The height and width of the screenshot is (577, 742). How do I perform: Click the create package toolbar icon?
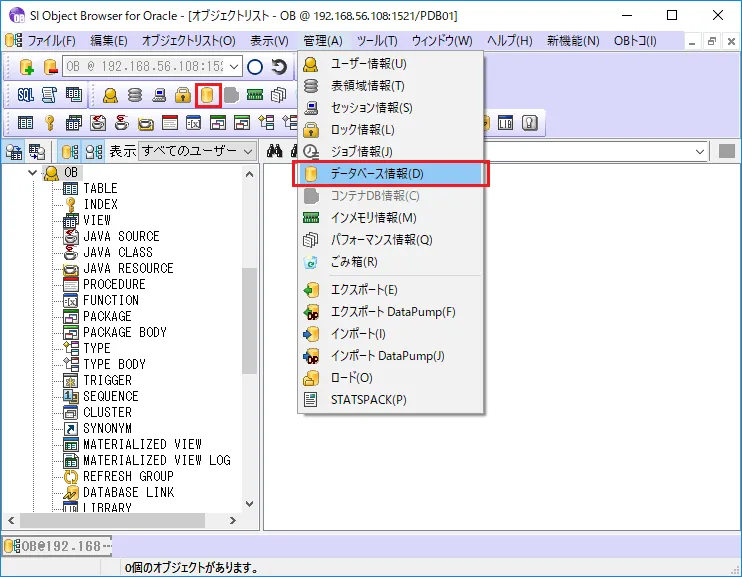pos(218,123)
